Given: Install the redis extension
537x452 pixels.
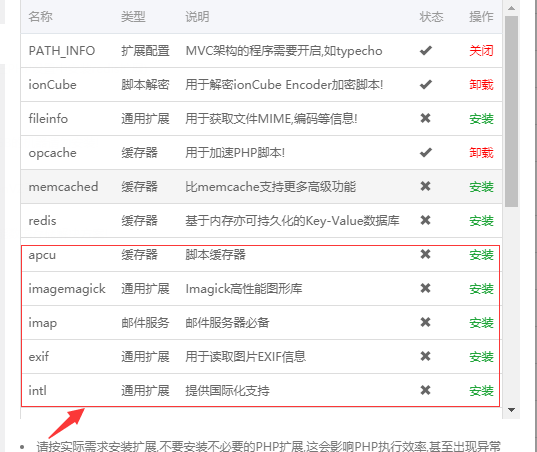Looking at the screenshot, I should coord(481,221).
